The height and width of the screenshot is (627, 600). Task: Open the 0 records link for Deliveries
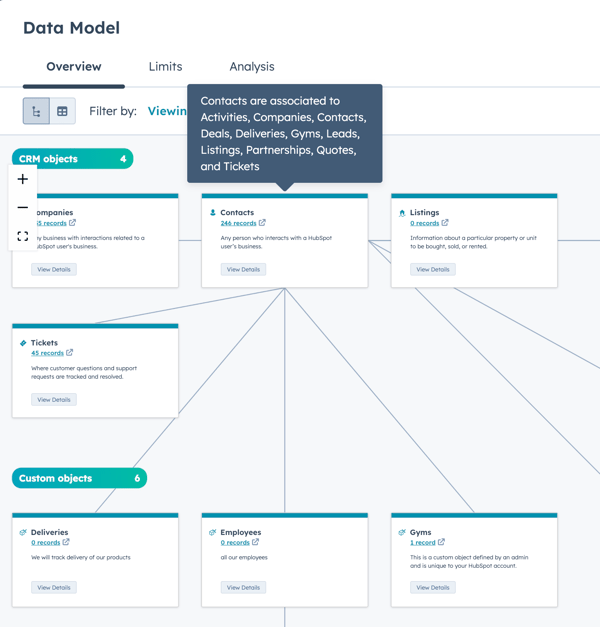click(x=46, y=543)
